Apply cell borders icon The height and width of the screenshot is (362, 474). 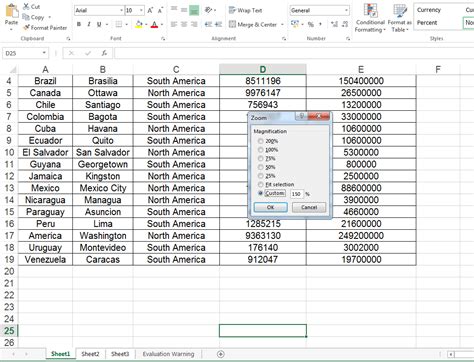[x=118, y=24]
